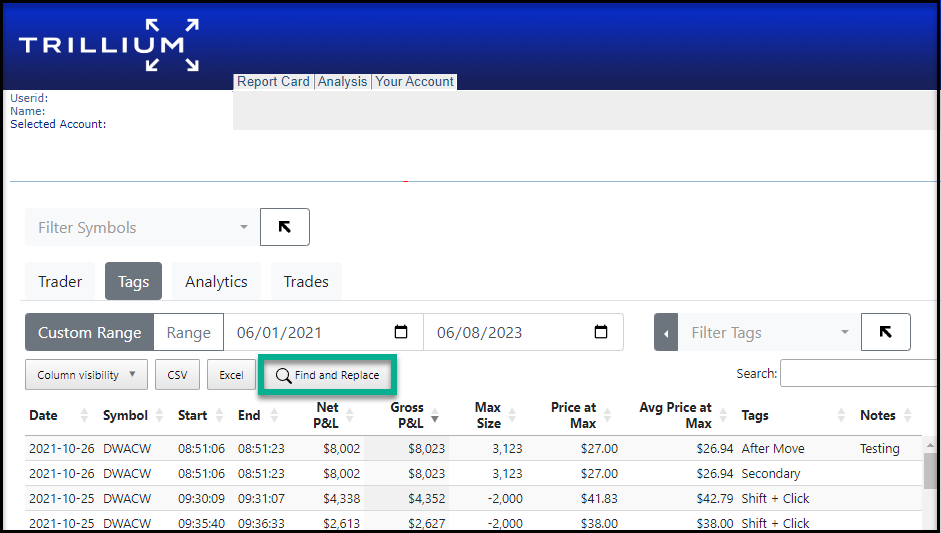Click arrow icon next to Filter Symbols
The height and width of the screenshot is (533, 941).
285,227
